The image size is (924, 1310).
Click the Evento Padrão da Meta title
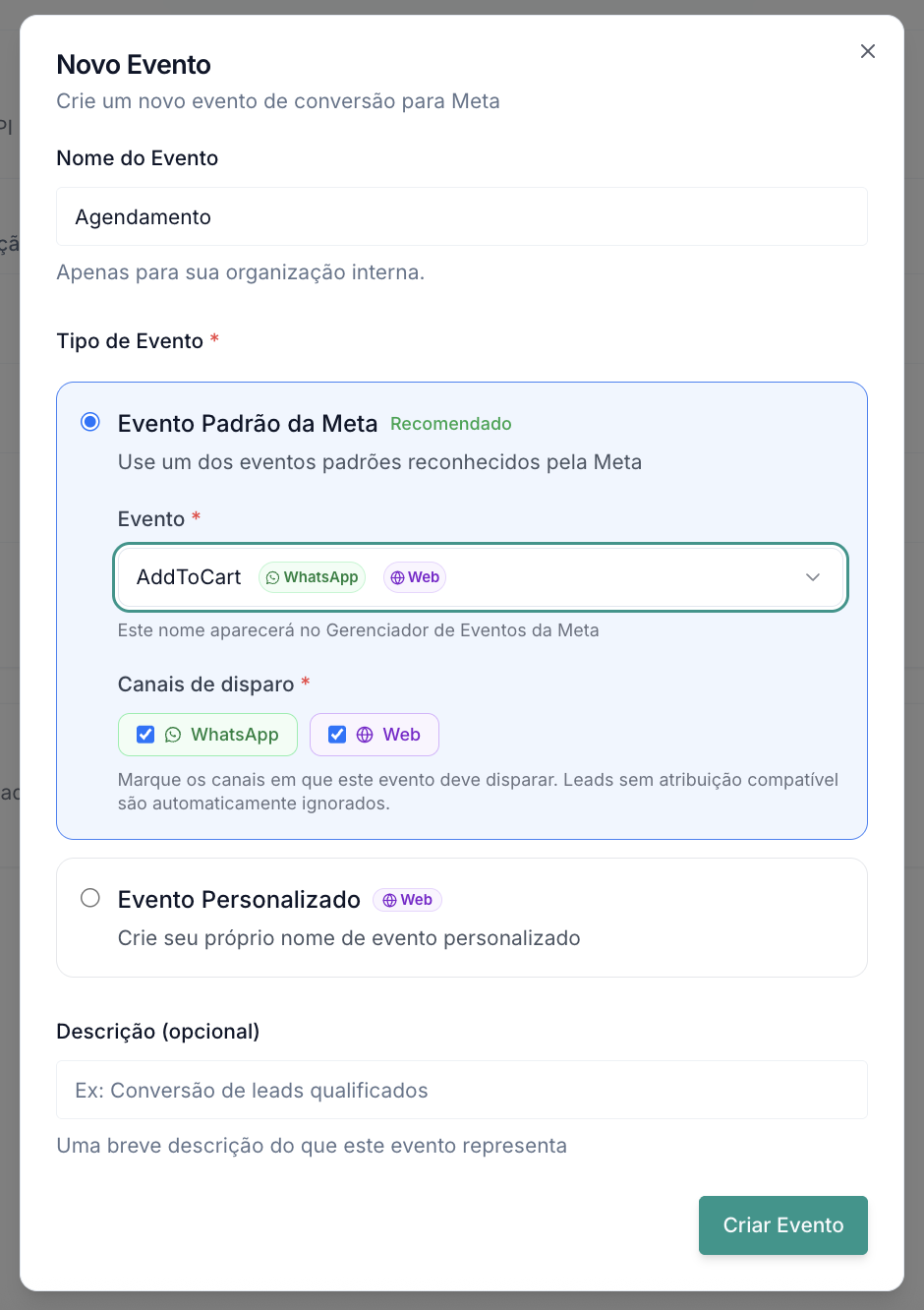[x=248, y=424]
